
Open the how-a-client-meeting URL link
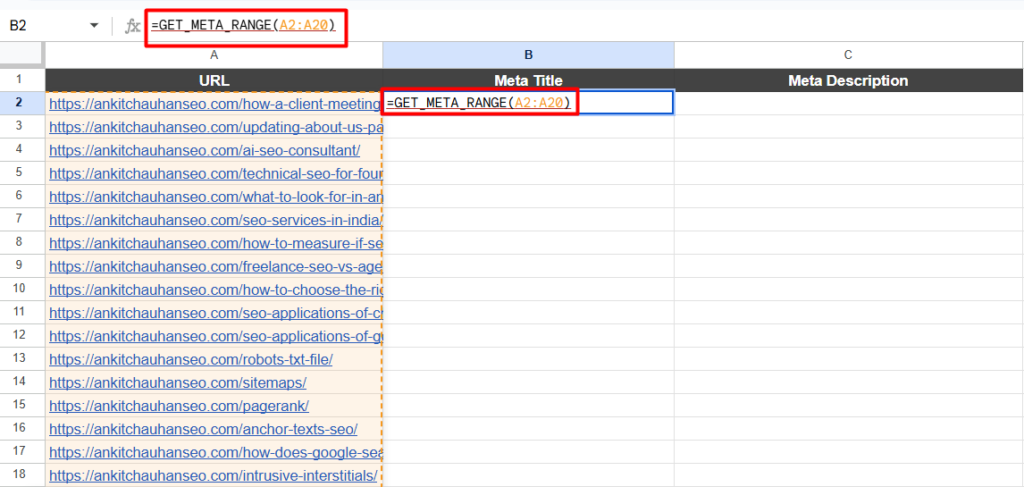coord(216,103)
